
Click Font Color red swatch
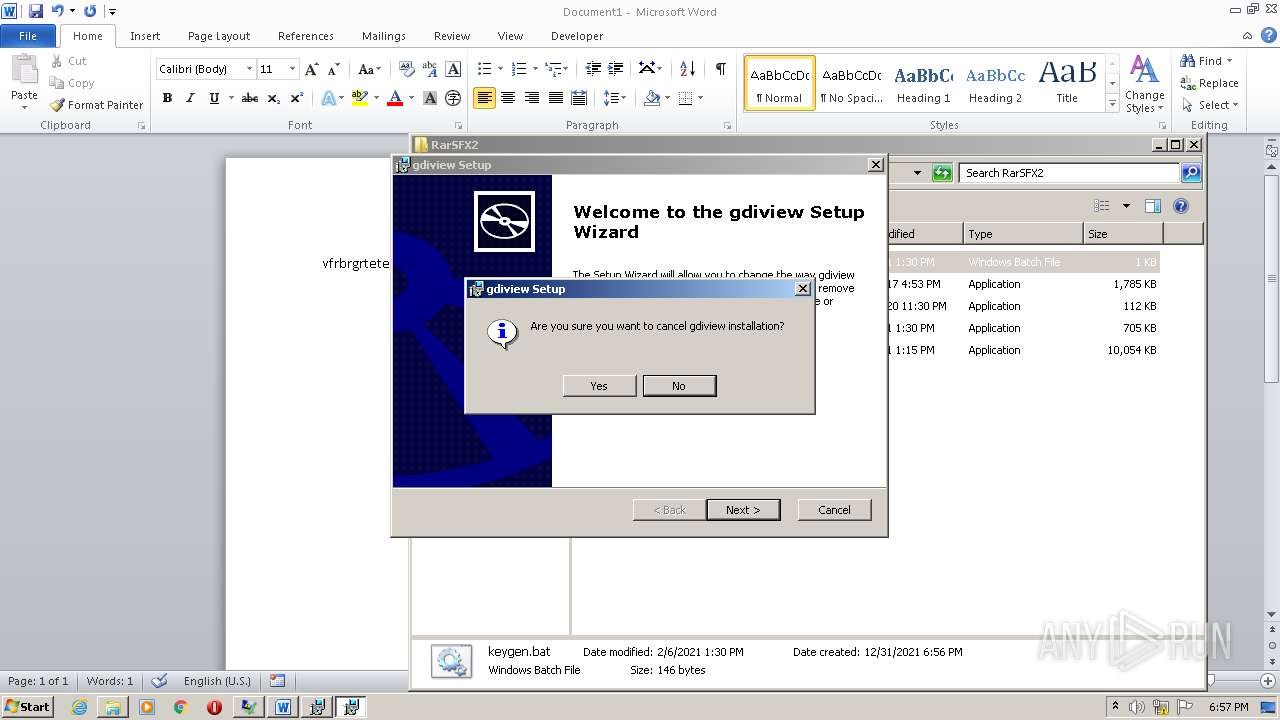[x=395, y=98]
